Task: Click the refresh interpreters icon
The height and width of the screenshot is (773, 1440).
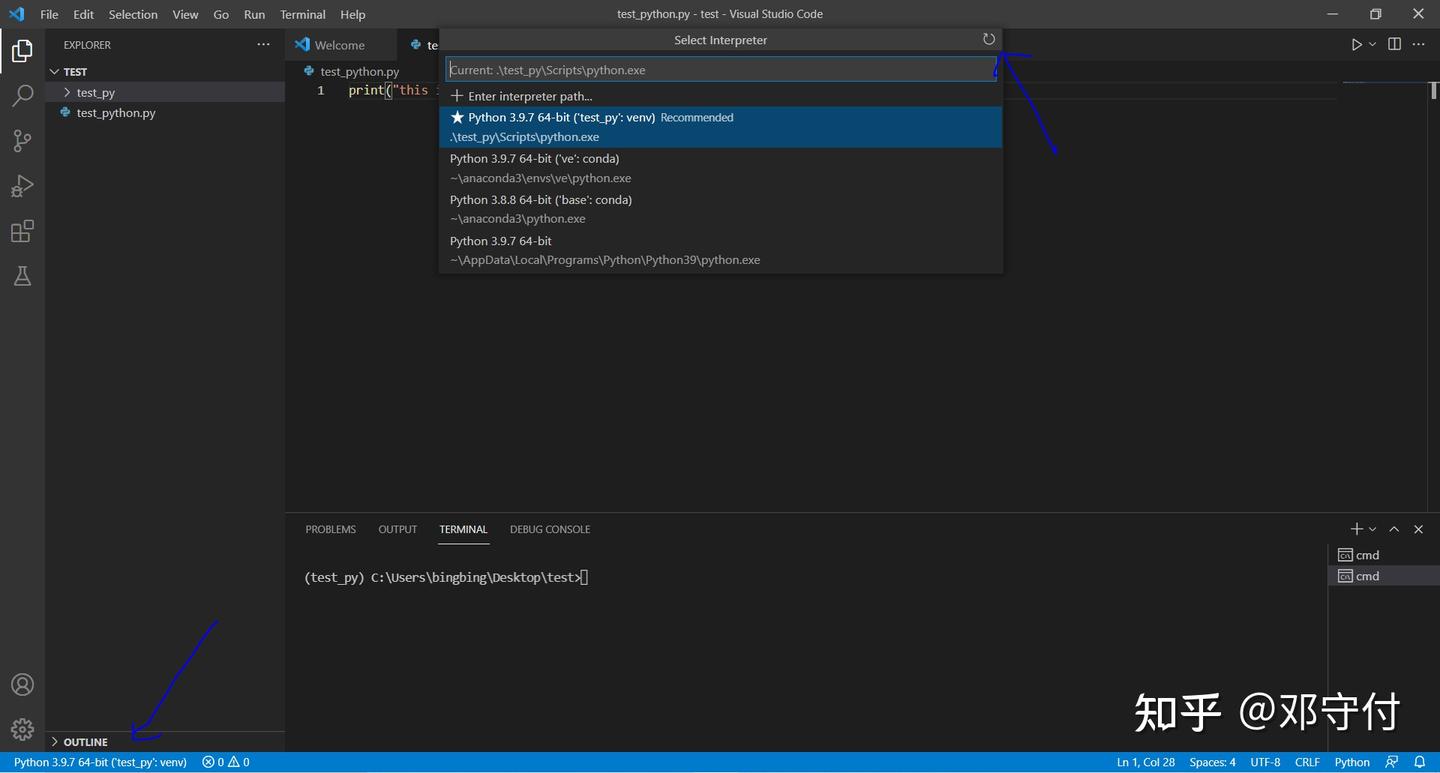Action: coord(989,39)
